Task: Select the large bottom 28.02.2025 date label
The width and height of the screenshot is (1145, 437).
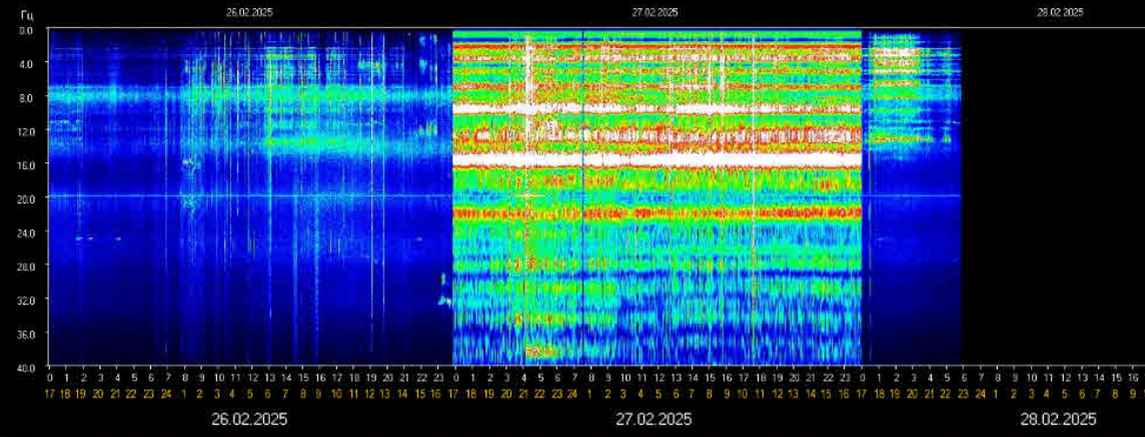Action: [1060, 418]
